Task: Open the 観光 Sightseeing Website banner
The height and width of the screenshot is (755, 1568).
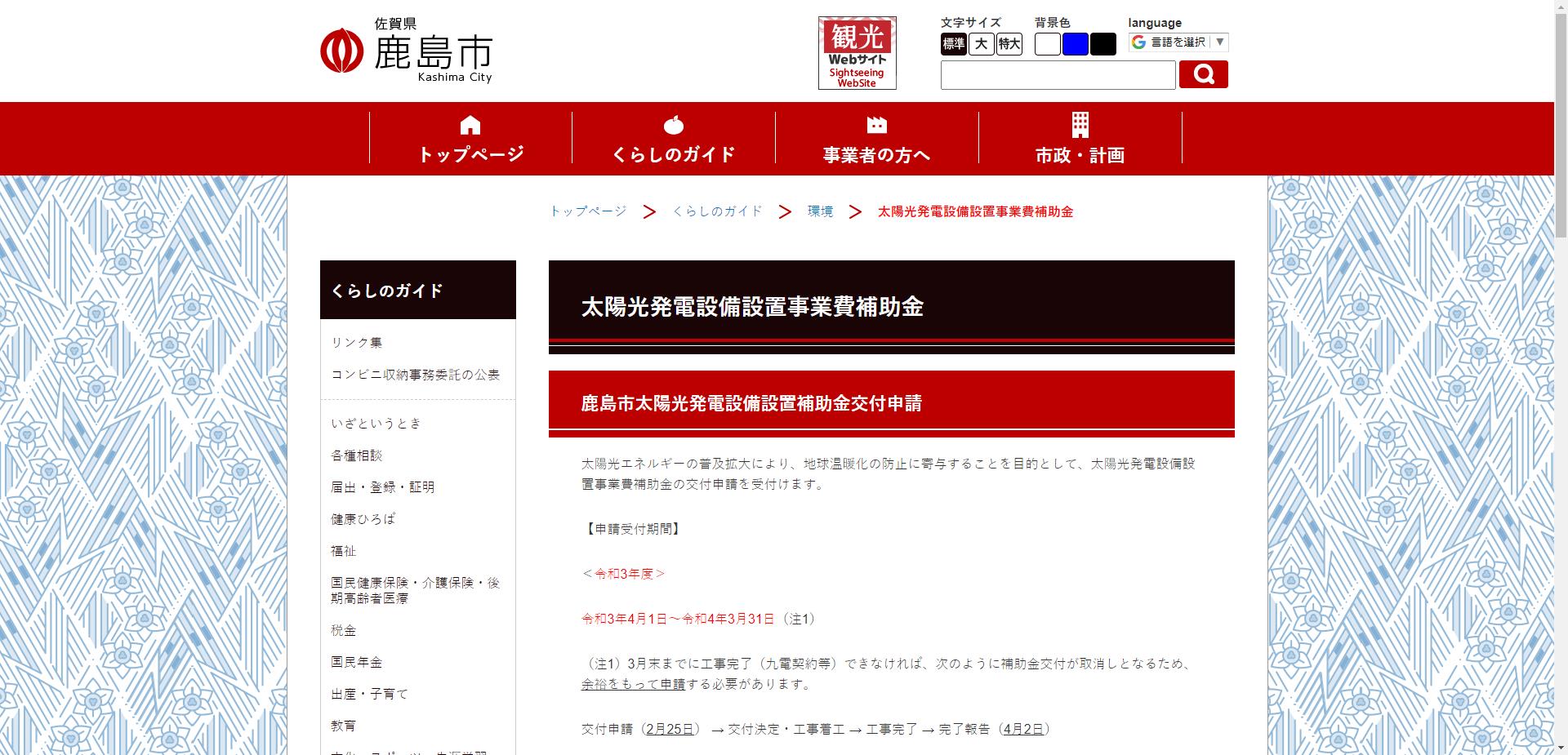Action: click(856, 52)
